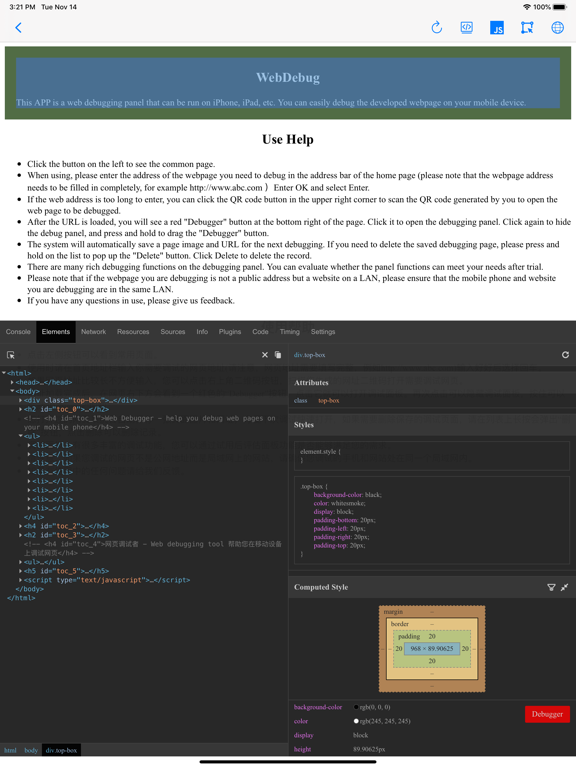Clear selection with the X icon
This screenshot has height=768, width=576.
point(265,355)
